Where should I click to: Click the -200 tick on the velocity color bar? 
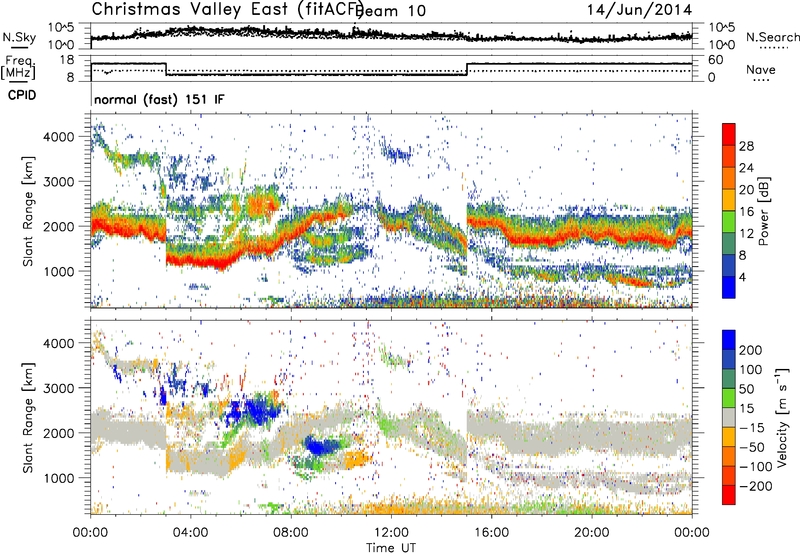755,486
